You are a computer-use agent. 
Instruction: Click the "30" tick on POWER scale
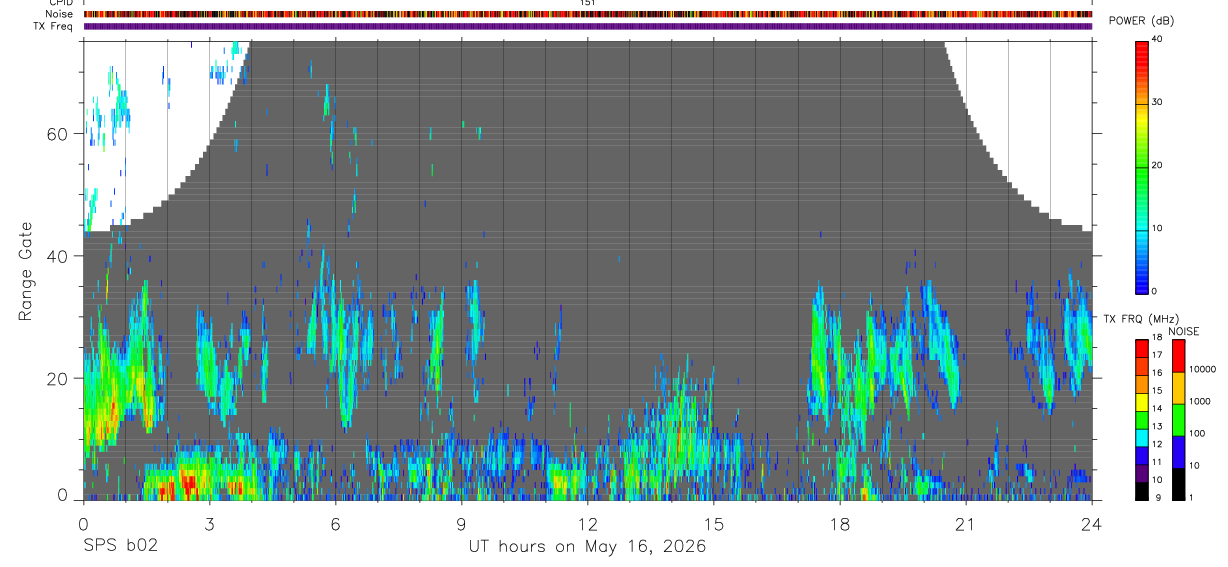pyautogui.click(x=1157, y=102)
